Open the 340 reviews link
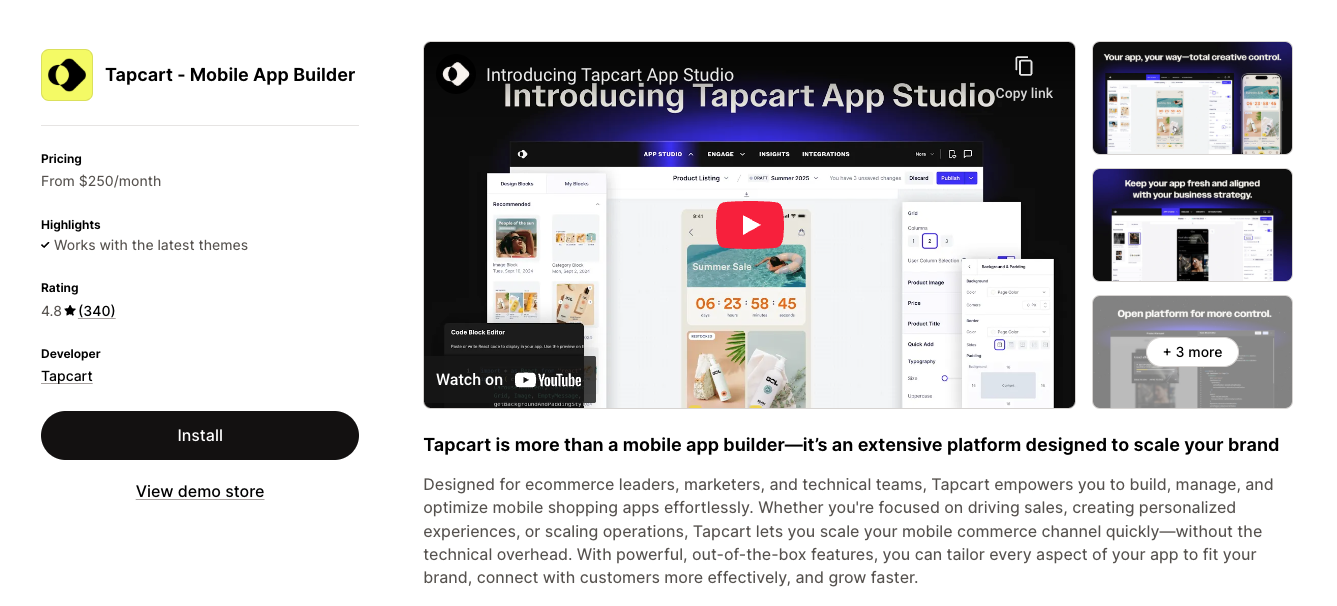 pos(97,311)
